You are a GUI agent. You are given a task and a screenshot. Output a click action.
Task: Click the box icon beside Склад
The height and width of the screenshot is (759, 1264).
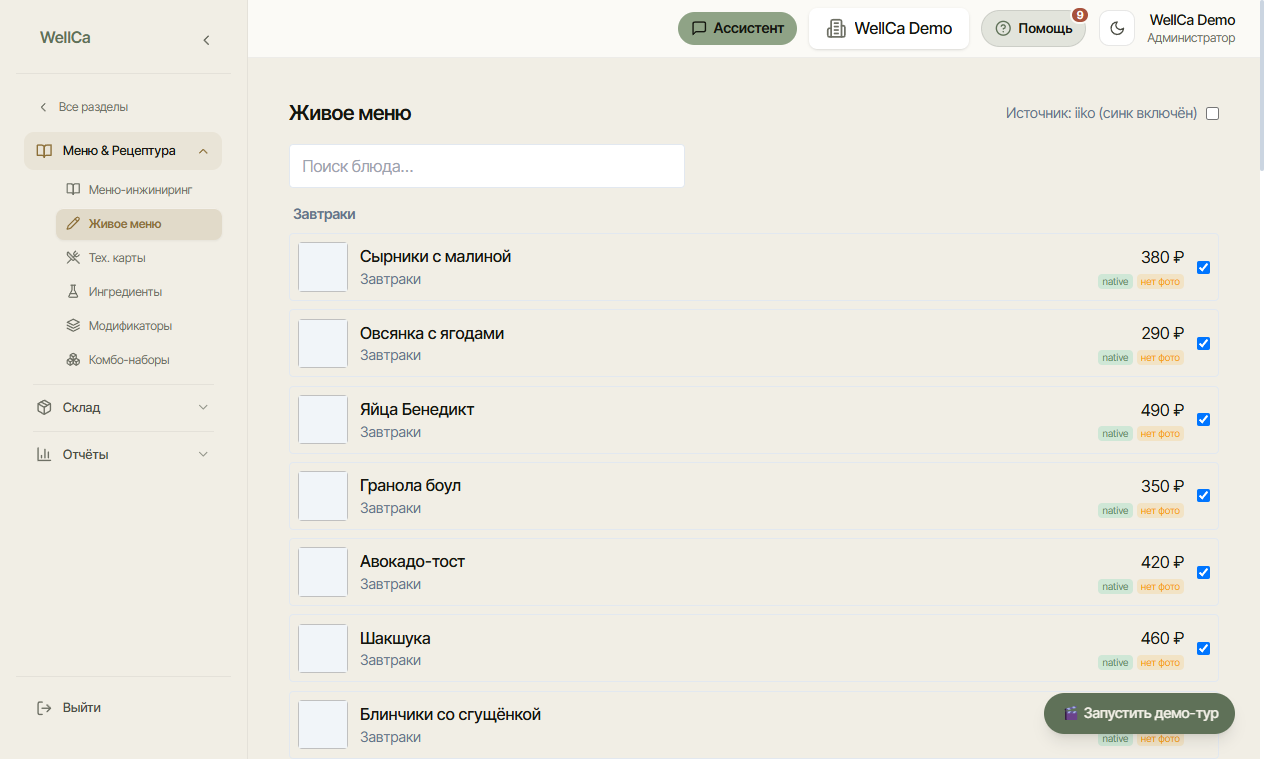click(44, 408)
